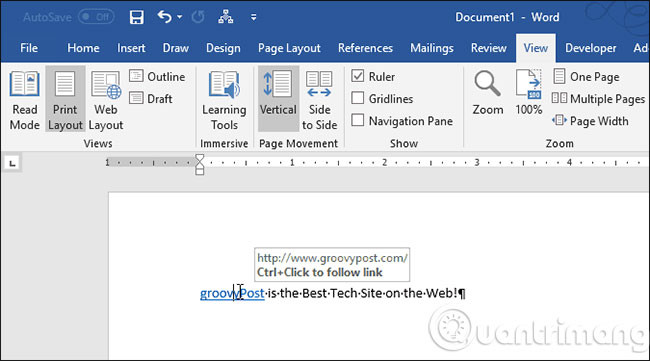Click Page Width zoom option
The image size is (650, 361).
click(x=590, y=121)
